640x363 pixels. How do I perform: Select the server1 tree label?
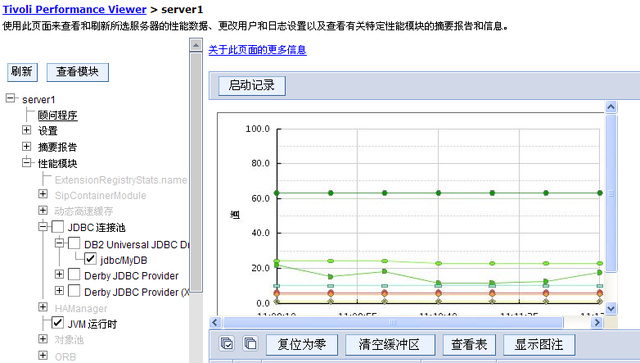[x=39, y=100]
